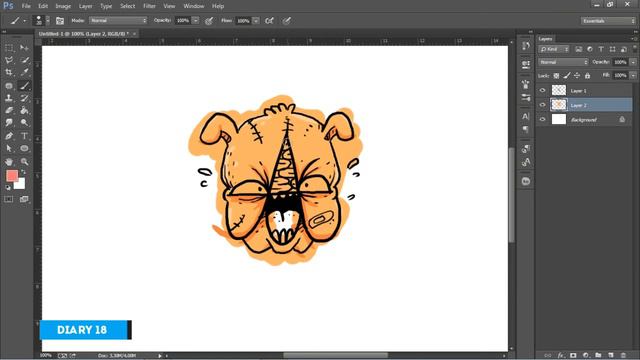The height and width of the screenshot is (360, 640).
Task: Open the painting Mode dropdown
Action: coord(118,20)
